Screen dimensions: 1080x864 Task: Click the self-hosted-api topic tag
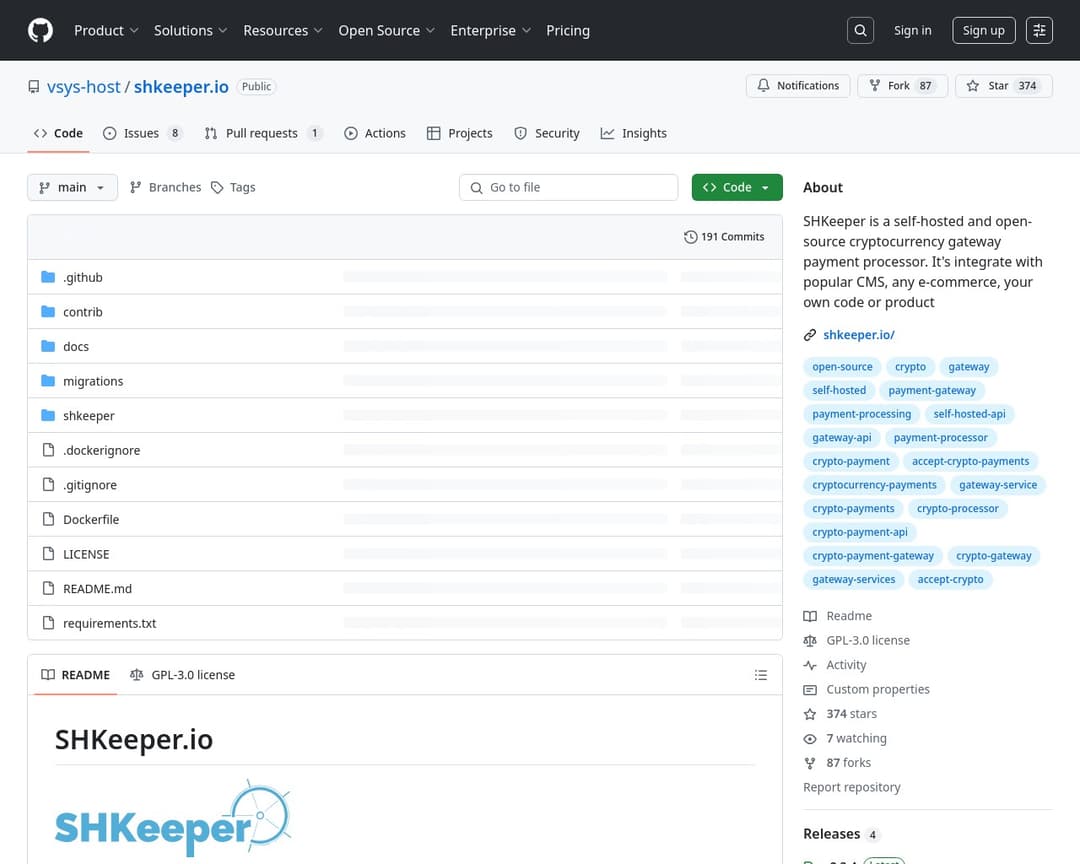(x=969, y=414)
